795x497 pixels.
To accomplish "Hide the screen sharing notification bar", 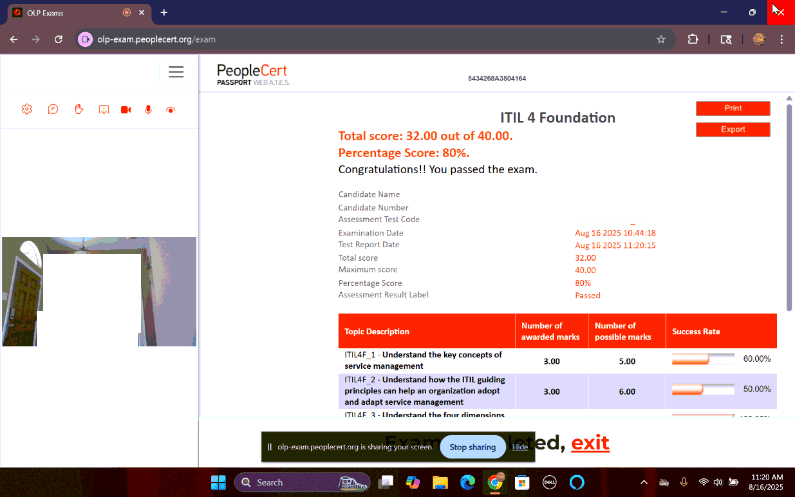I will point(520,447).
